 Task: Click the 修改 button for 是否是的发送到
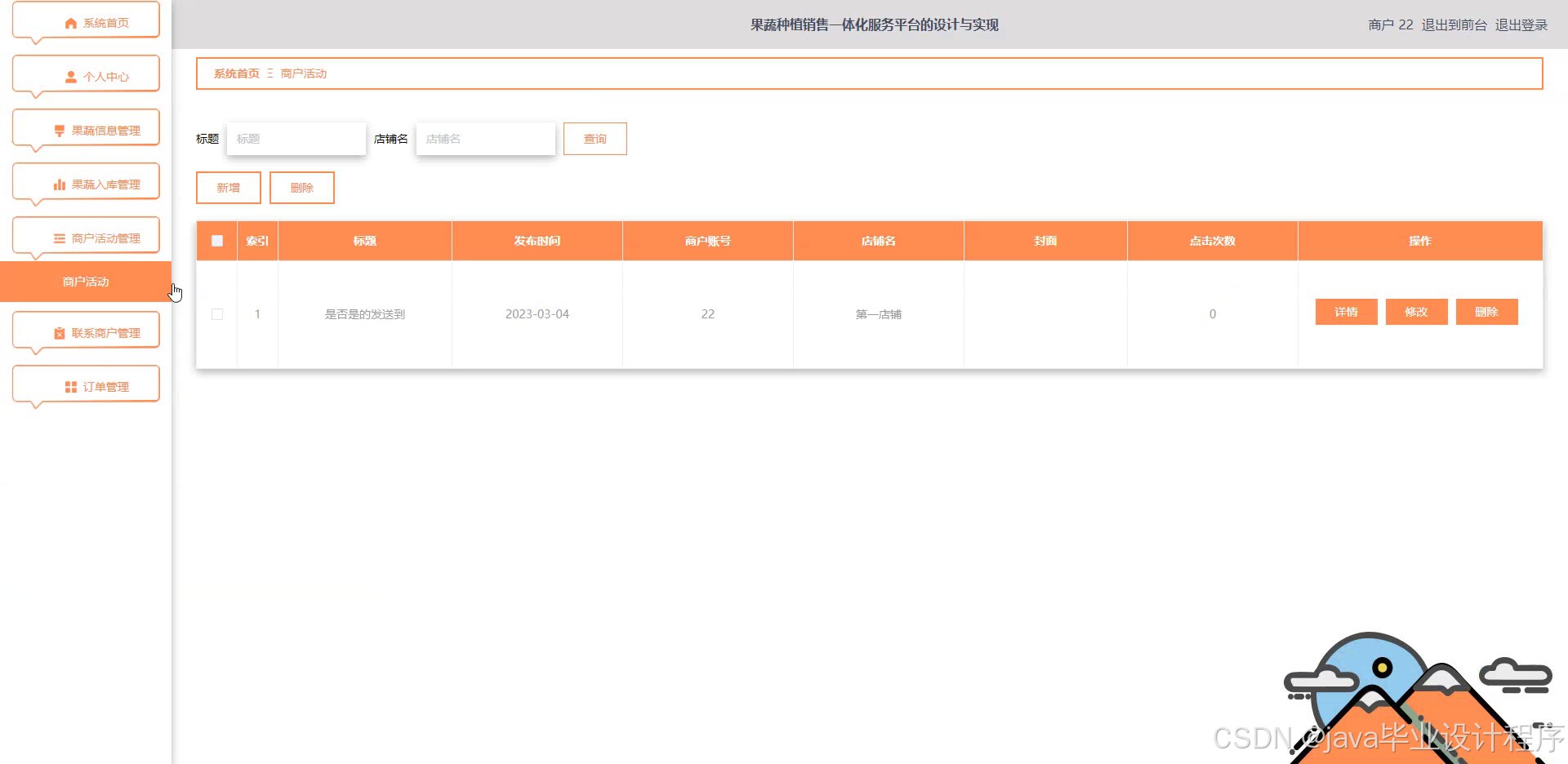click(1417, 312)
